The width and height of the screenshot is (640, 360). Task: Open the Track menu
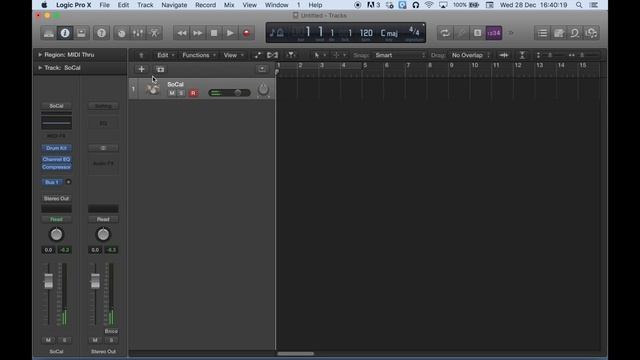point(145,5)
